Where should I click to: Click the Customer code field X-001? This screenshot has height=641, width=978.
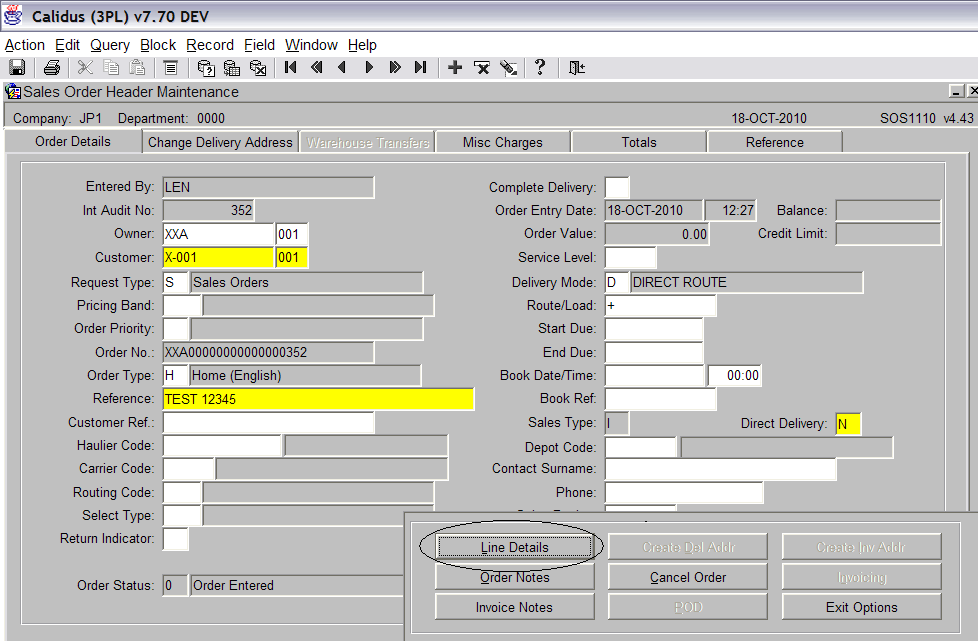point(218,258)
